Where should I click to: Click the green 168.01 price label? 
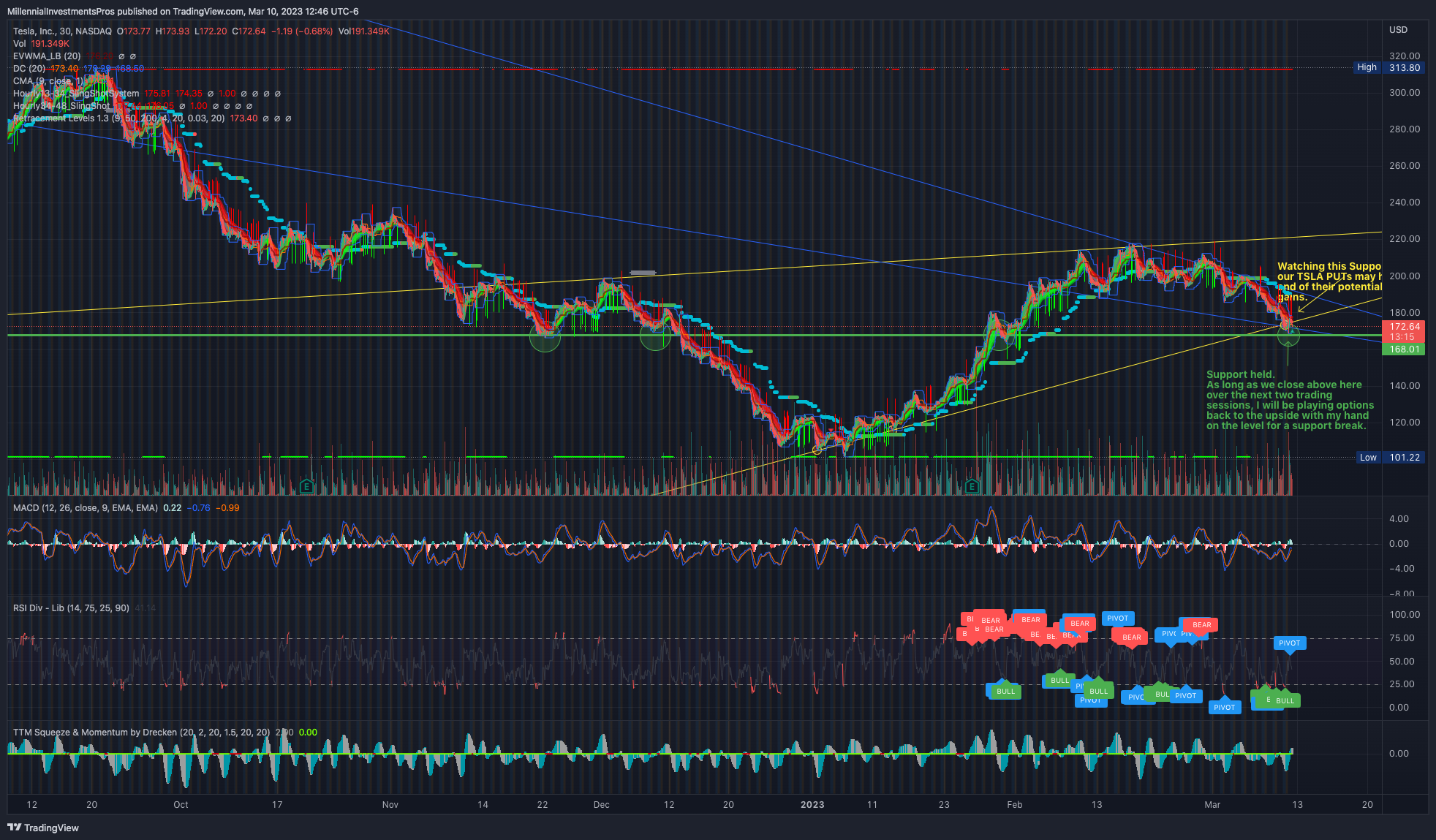point(1404,349)
